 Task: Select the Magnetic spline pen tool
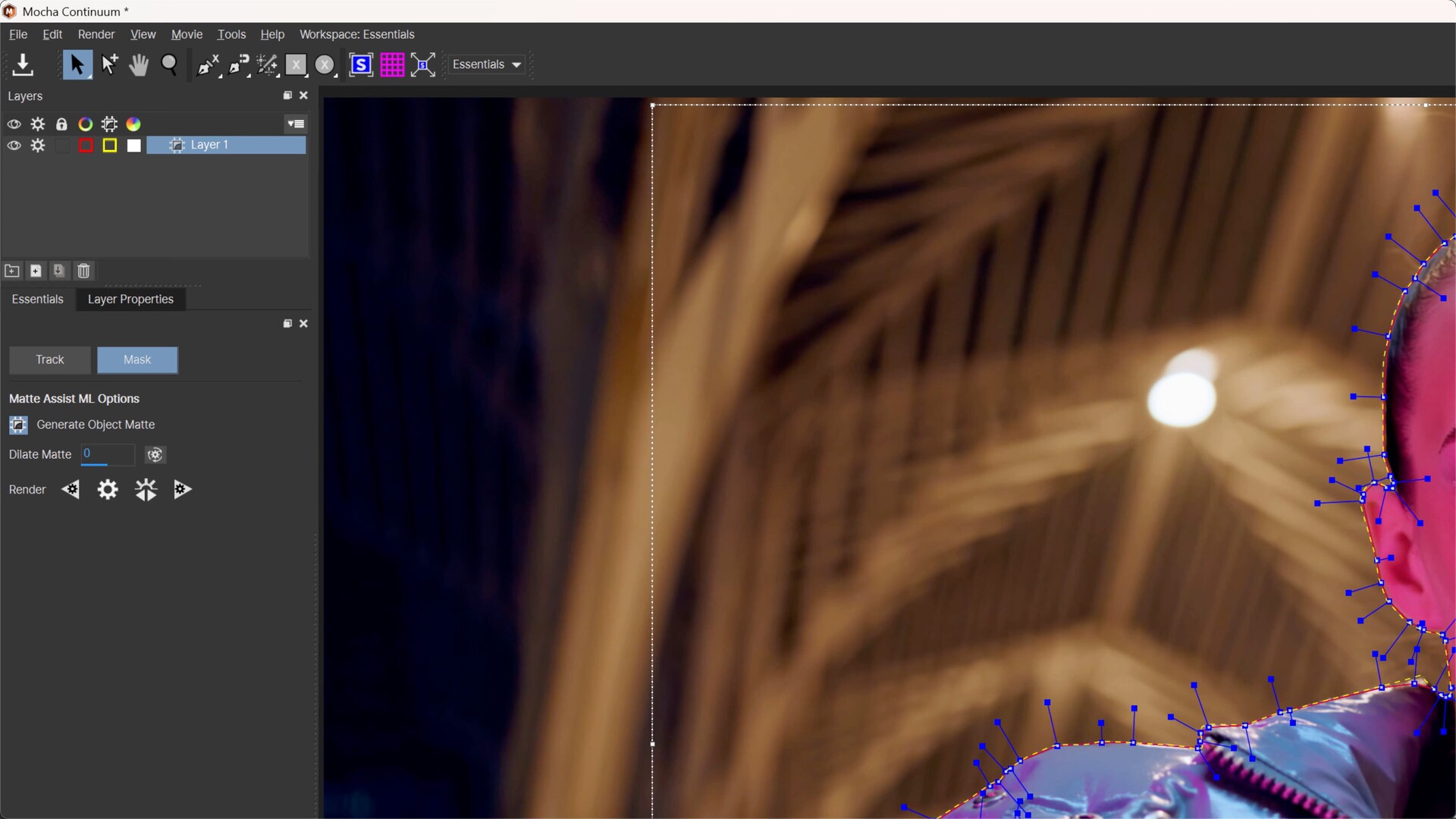coord(238,65)
